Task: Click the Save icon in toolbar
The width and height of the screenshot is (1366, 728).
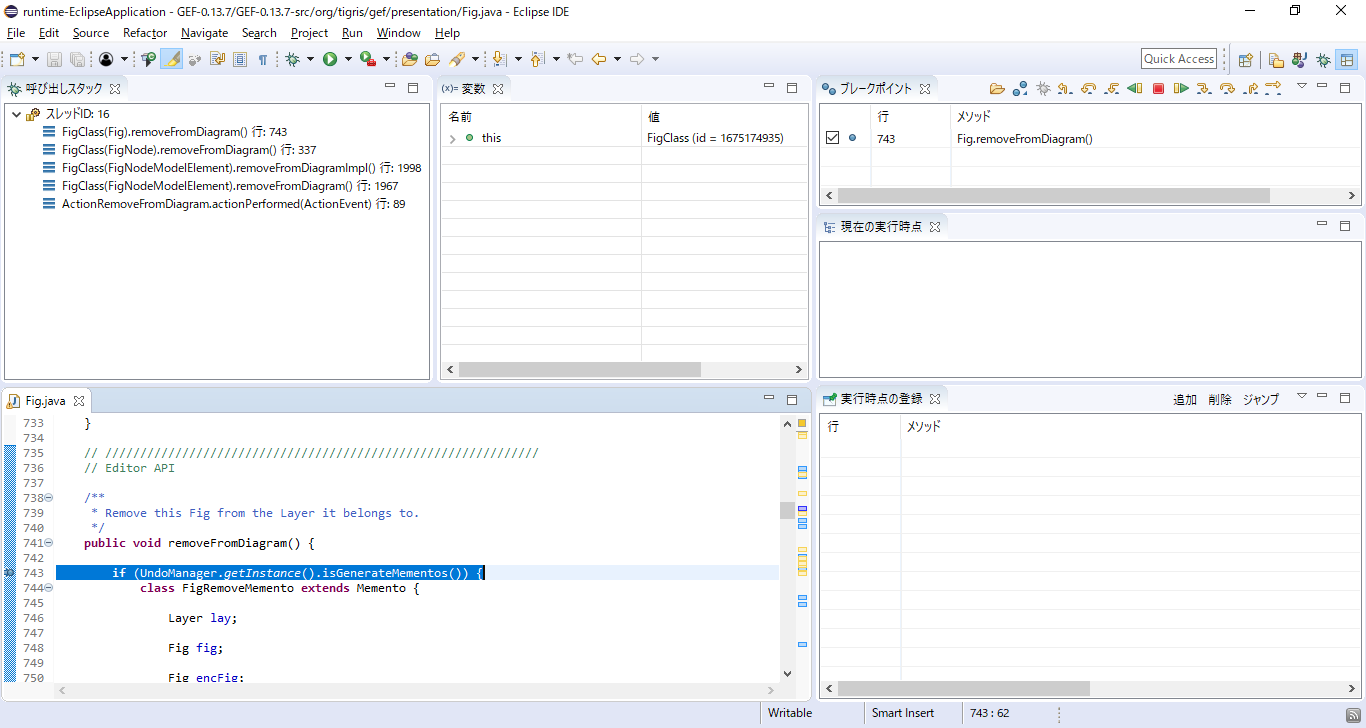Action: coord(54,59)
